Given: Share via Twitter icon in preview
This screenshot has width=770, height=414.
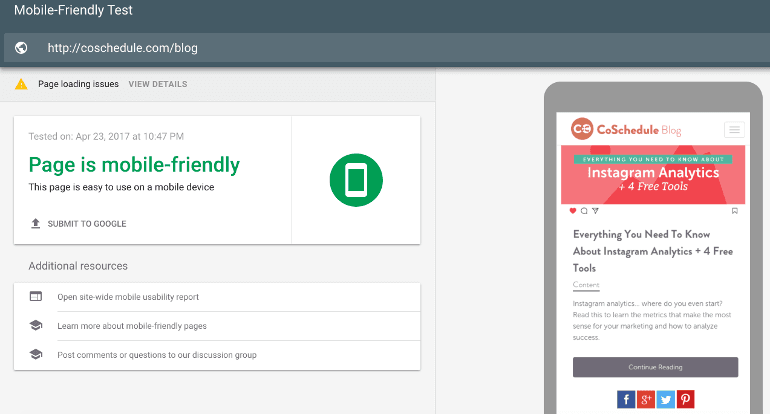Looking at the screenshot, I should click(x=666, y=399).
